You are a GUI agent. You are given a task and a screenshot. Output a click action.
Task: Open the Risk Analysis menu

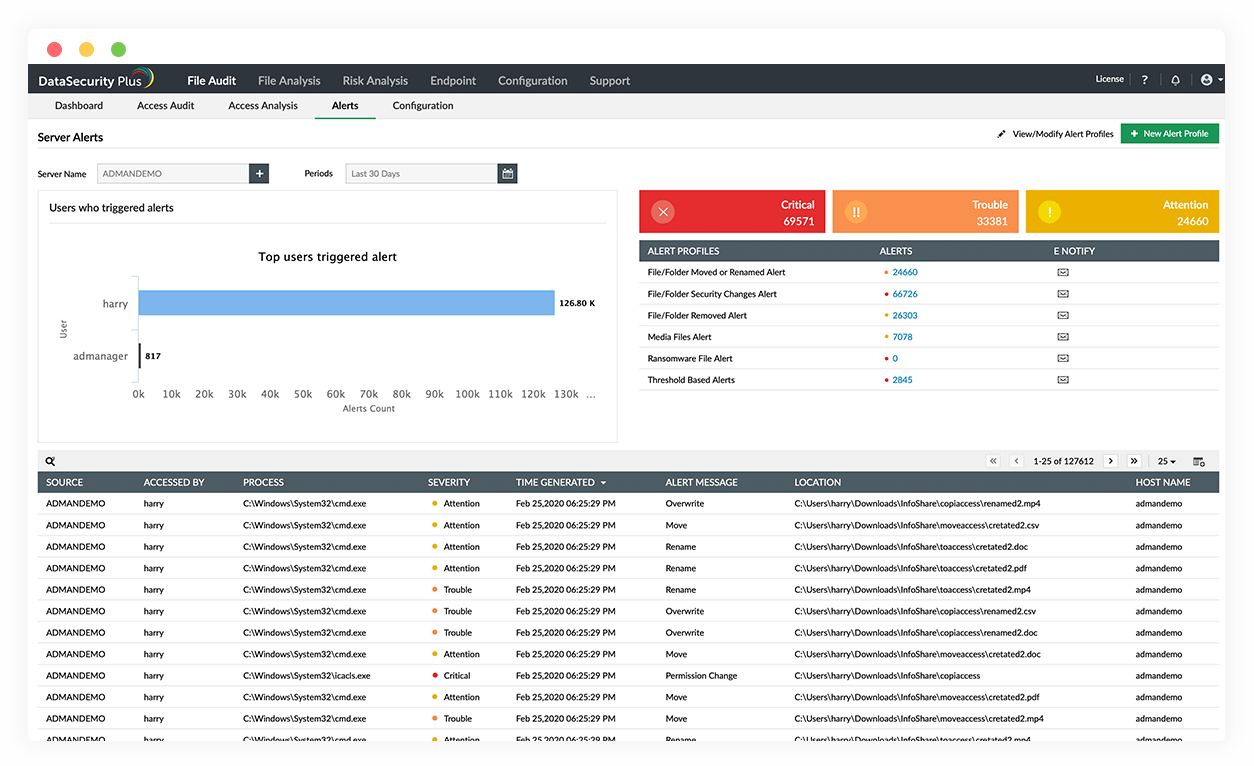(x=375, y=81)
